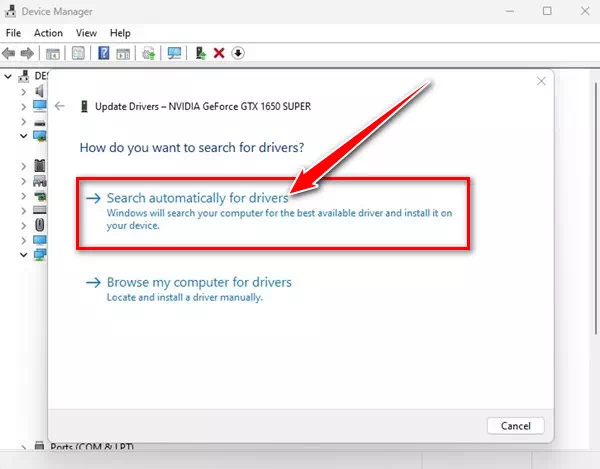This screenshot has height=469, width=600.
Task: Expand the disk drive category chevron
Action: coord(24,122)
